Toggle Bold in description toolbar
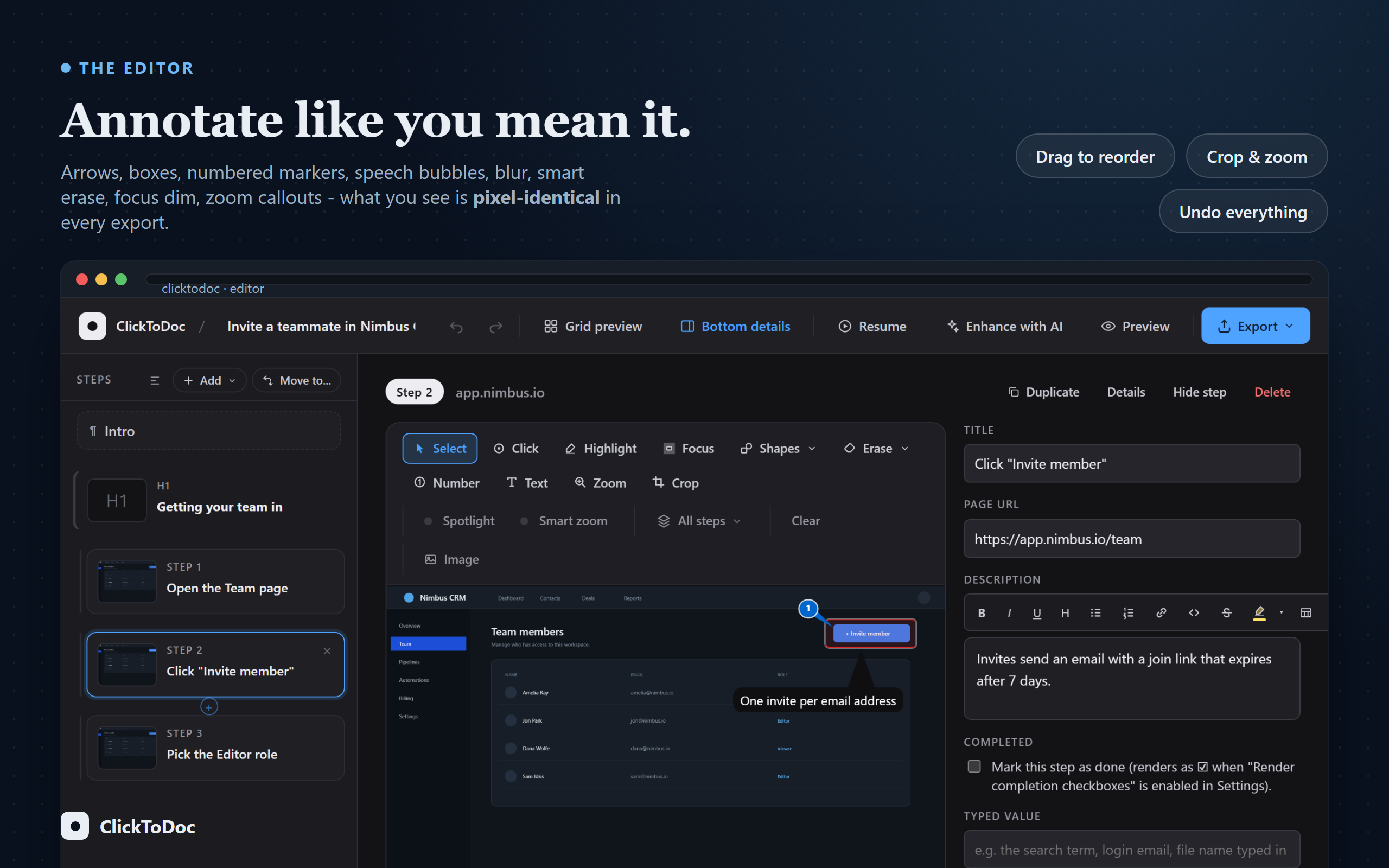This screenshot has width=1389, height=868. (x=982, y=613)
